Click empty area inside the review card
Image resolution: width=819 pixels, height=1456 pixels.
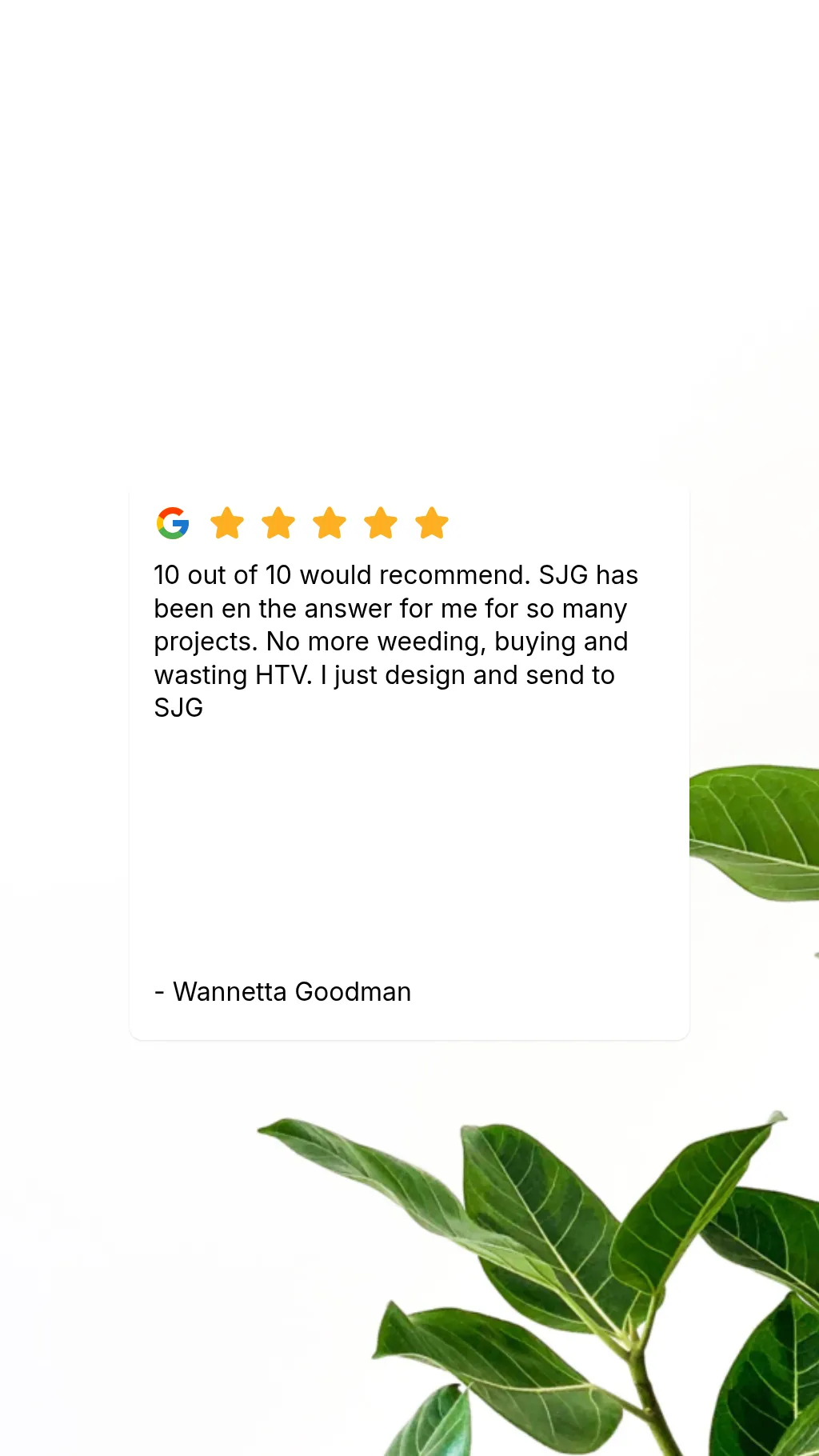coord(409,848)
